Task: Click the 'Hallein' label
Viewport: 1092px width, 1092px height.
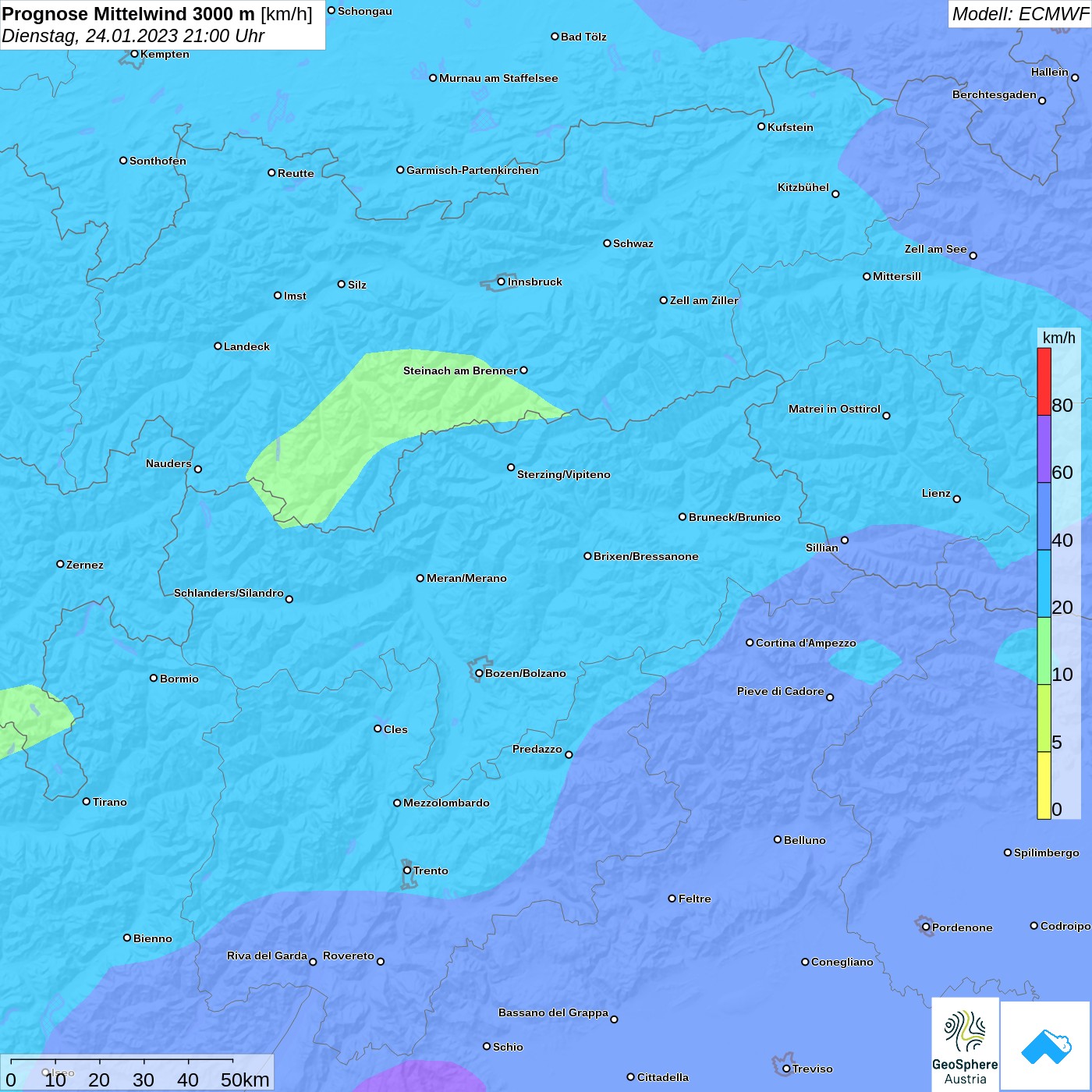Action: [1050, 72]
